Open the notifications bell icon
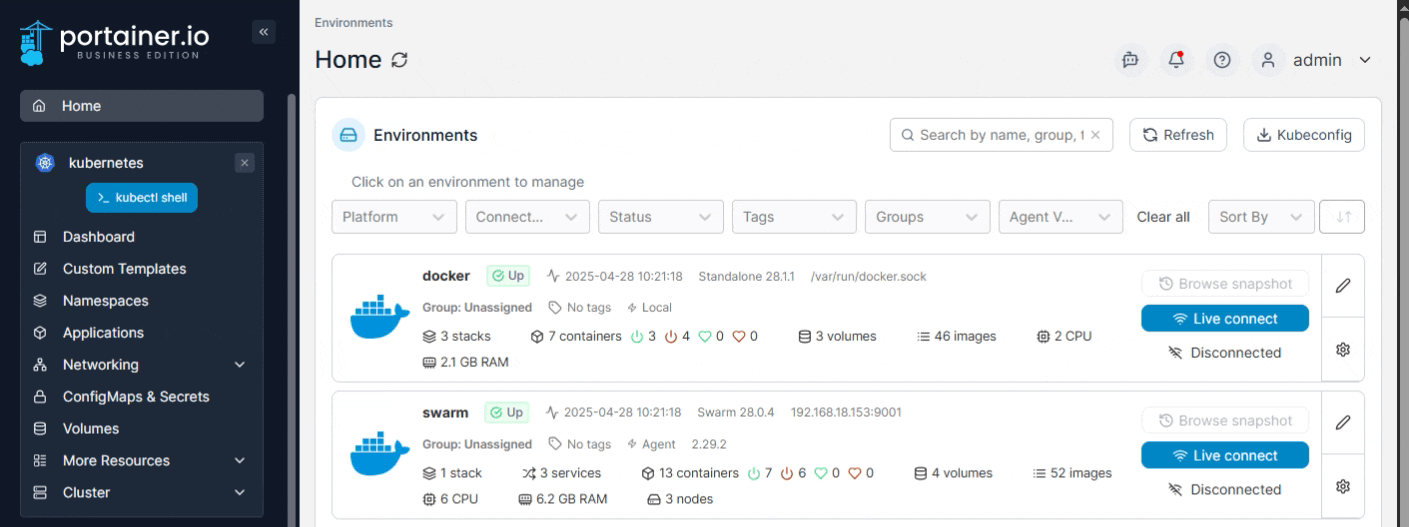The width and height of the screenshot is (1409, 527). 1176,60
